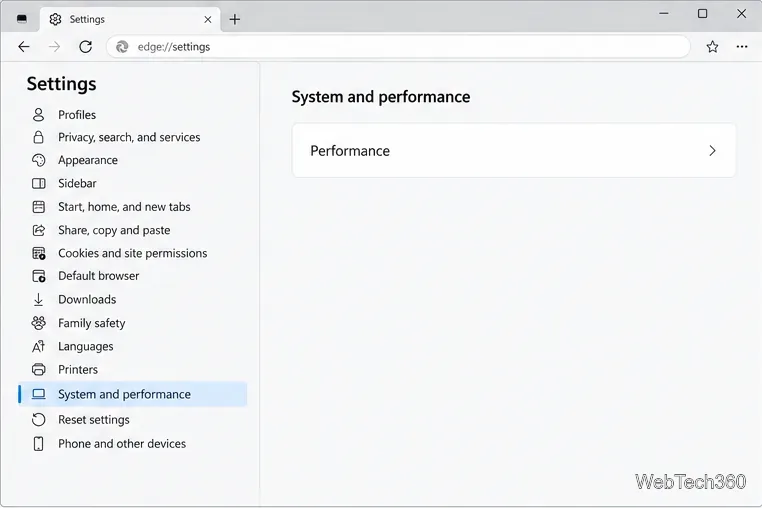The height and width of the screenshot is (508, 762).
Task: Click the Downloads arrow icon
Action: [38, 299]
